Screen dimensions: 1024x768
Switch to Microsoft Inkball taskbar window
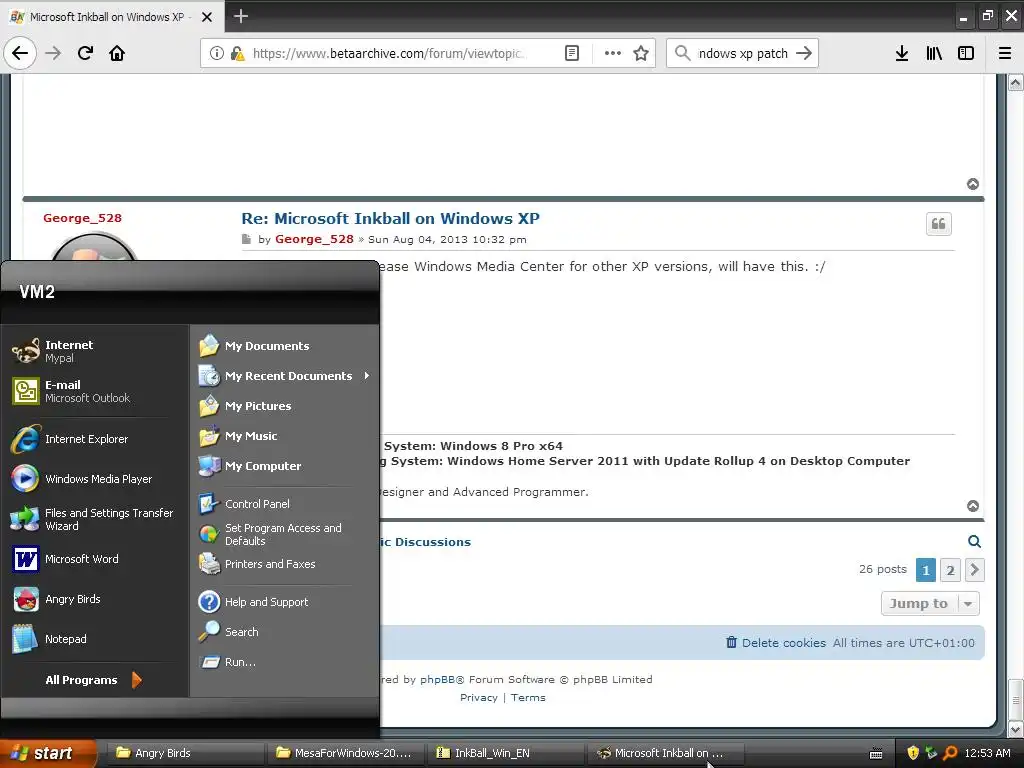tap(665, 753)
